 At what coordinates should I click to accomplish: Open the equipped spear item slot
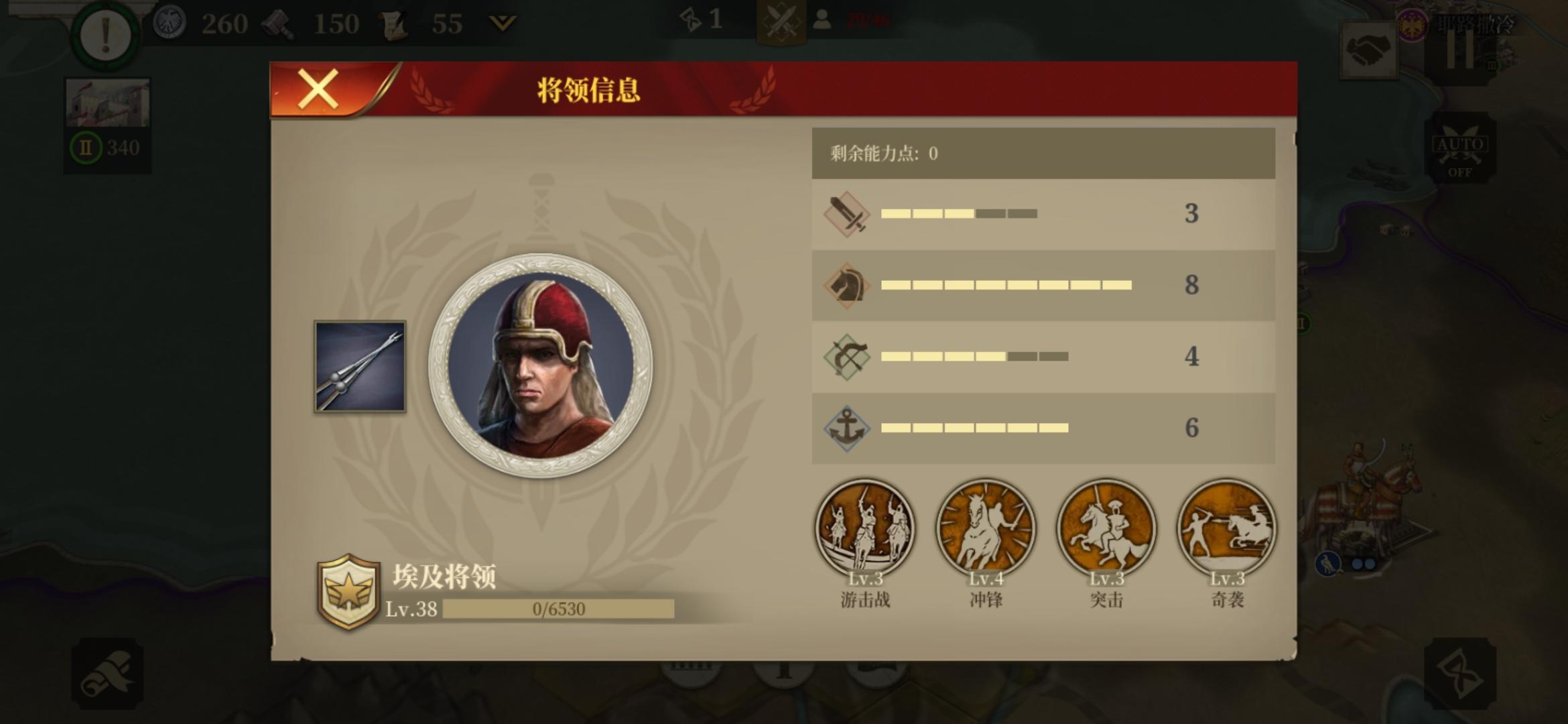[x=360, y=366]
